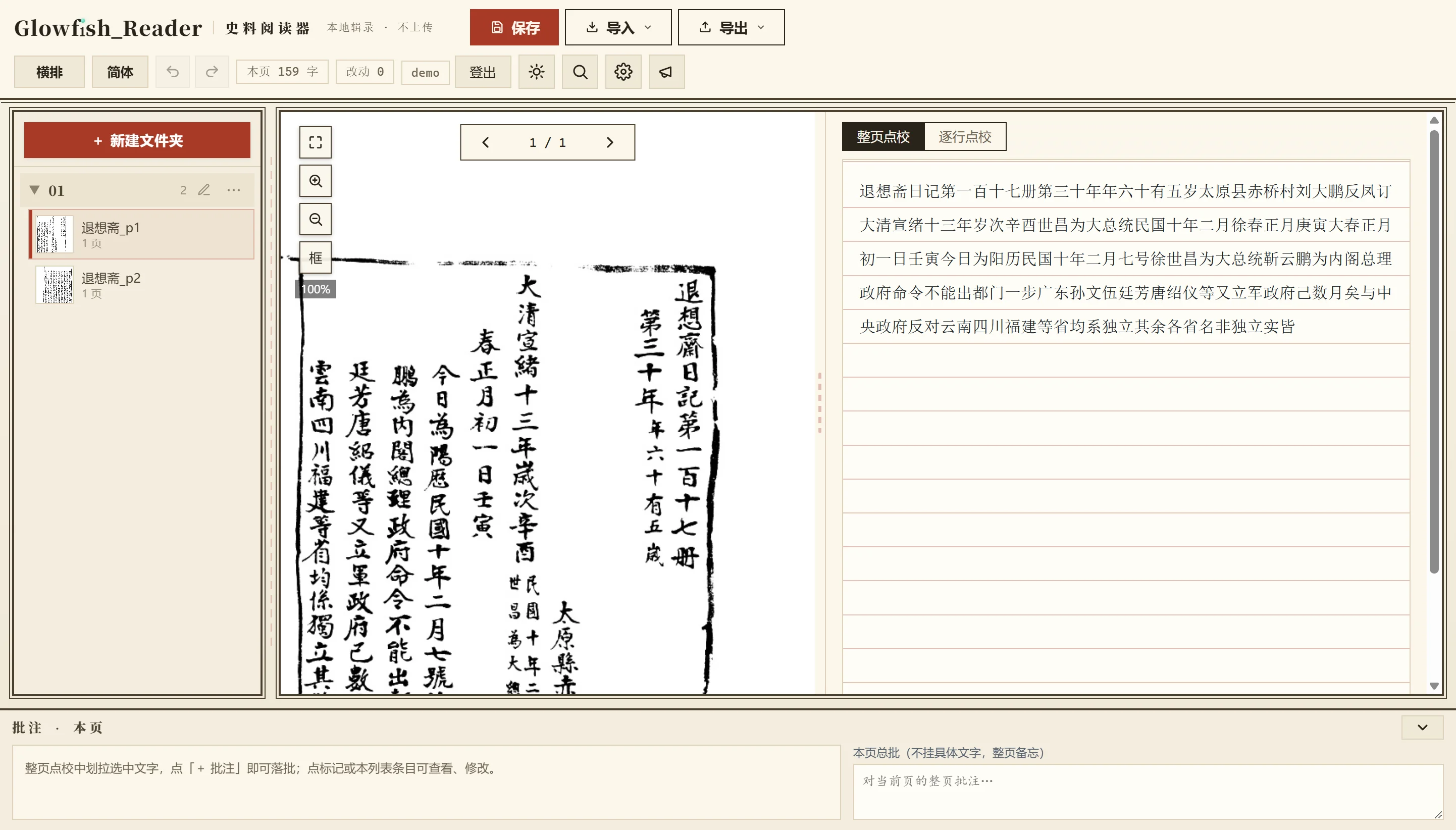
Task: Switch to the 逐行点校 tab
Action: pos(965,137)
